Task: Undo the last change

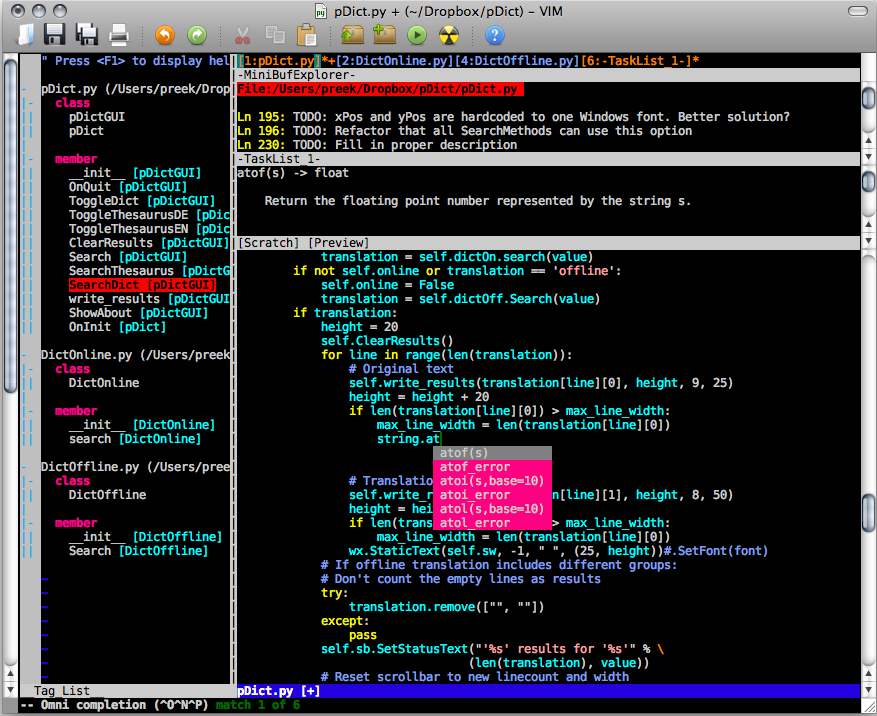Action: (x=165, y=36)
